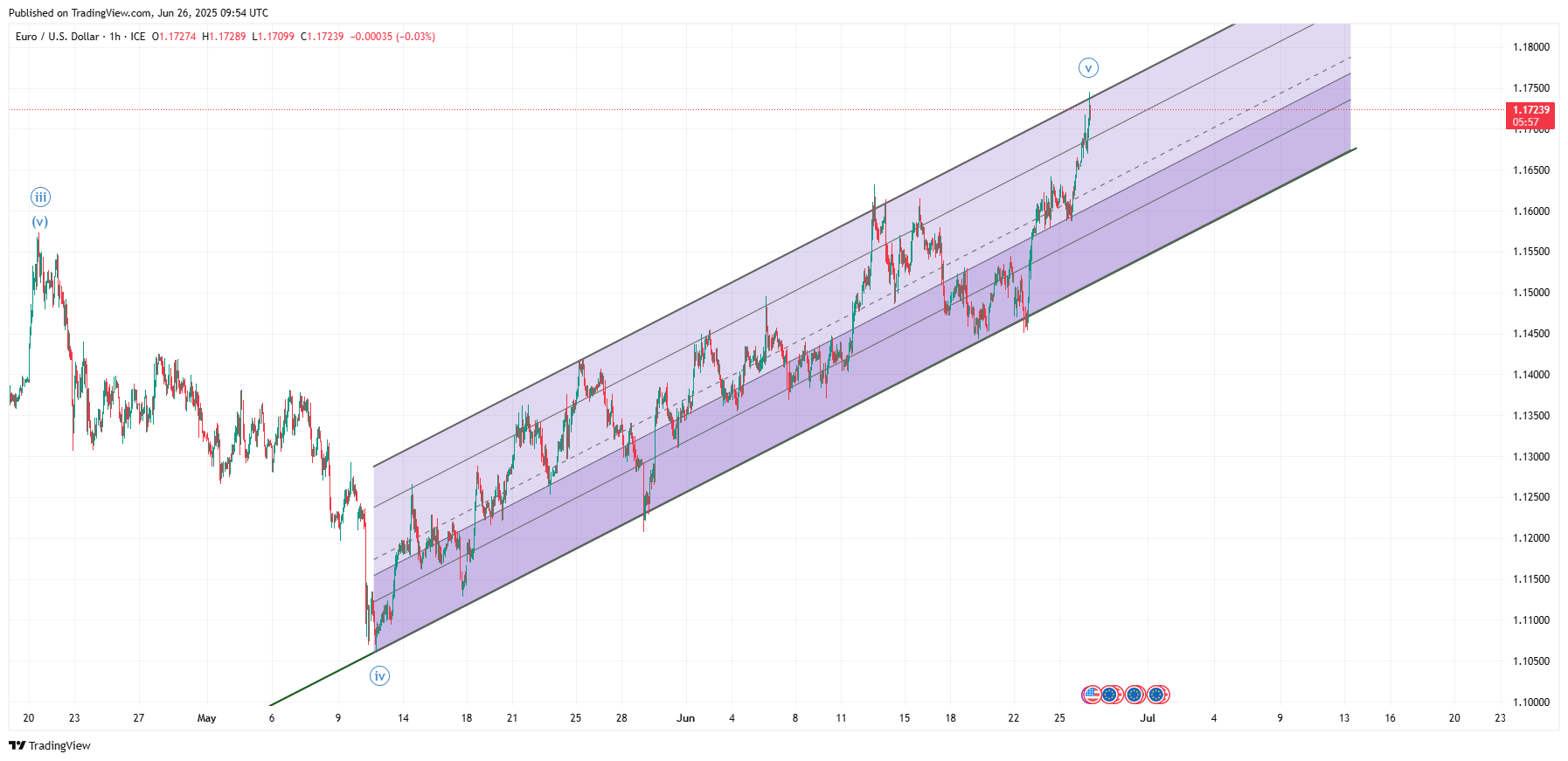Click the 28 date label on time axis

[x=621, y=718]
